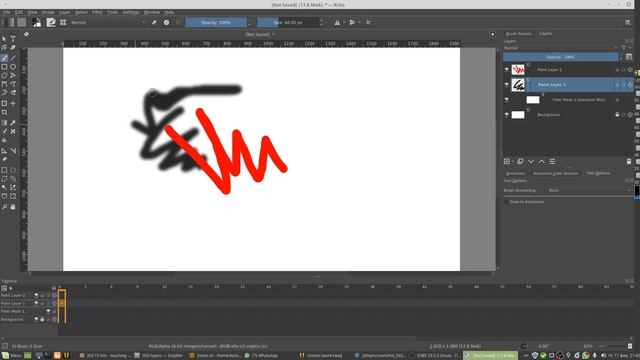640x360 pixels.
Task: Select the Elliptical Selection tool
Action: click(x=13, y=170)
